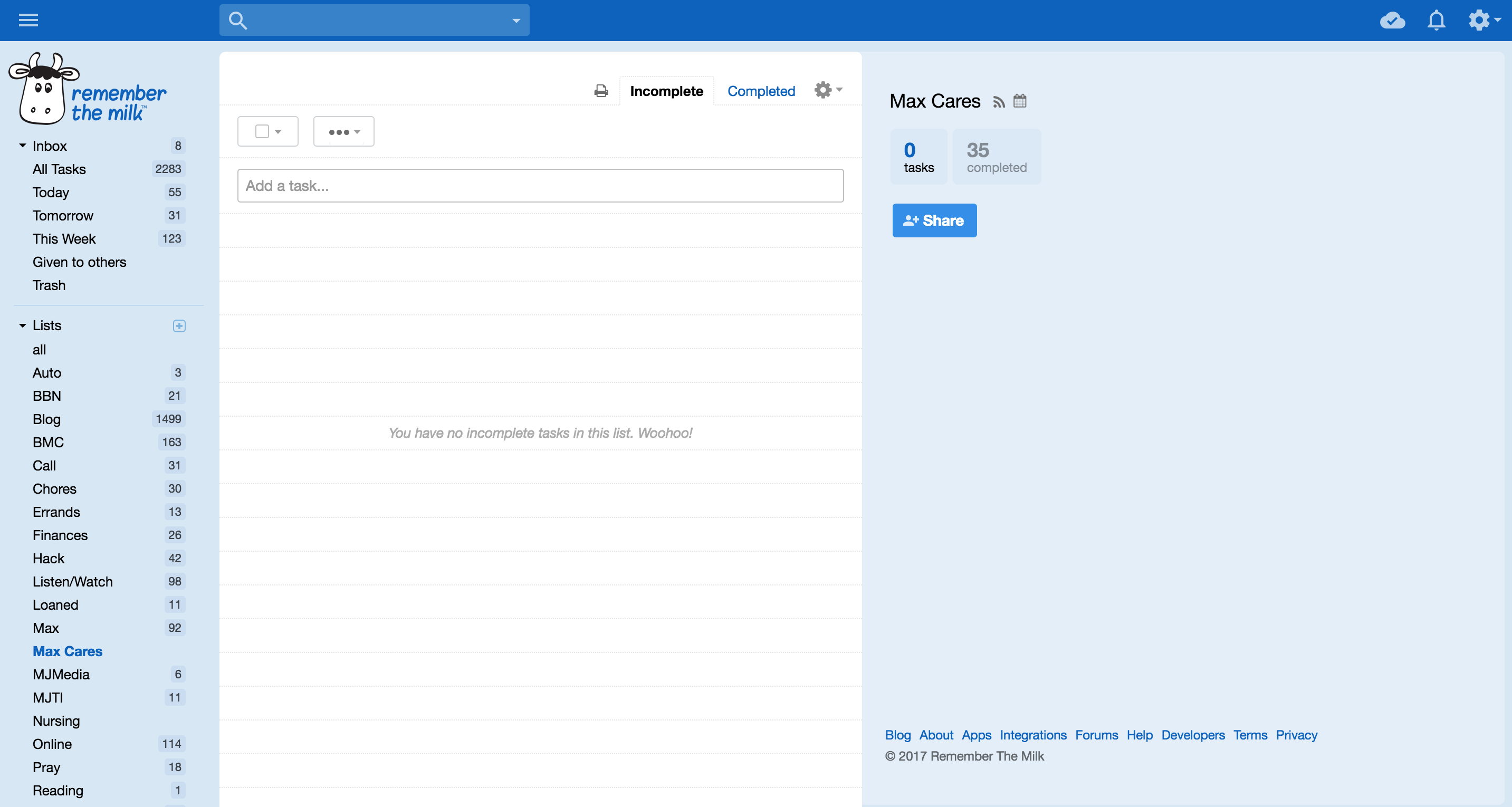Select the Hack list
The width and height of the screenshot is (1512, 807).
tap(49, 559)
